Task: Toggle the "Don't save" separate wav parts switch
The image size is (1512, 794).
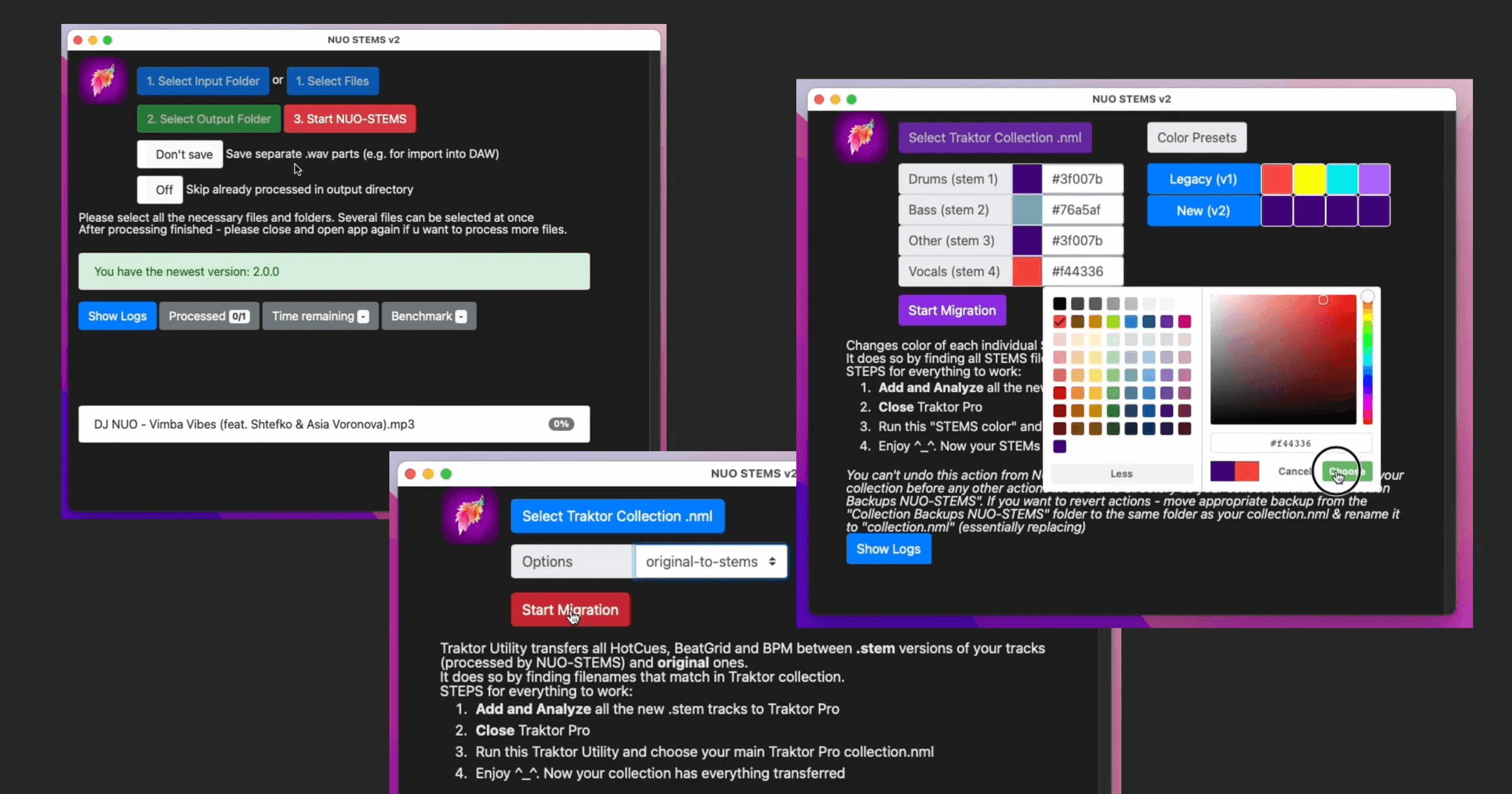Action: click(180, 154)
